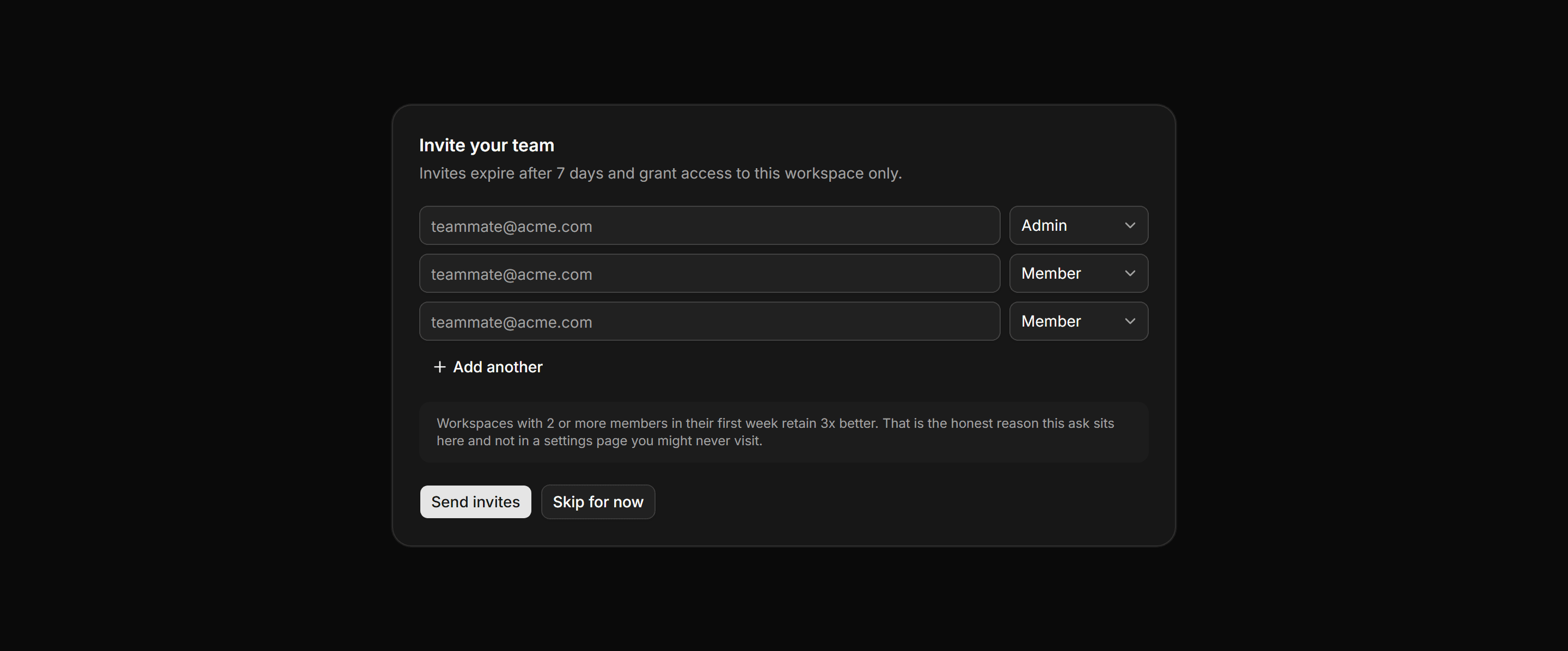Skip the invite step for now
This screenshot has height=651, width=1568.
[598, 502]
